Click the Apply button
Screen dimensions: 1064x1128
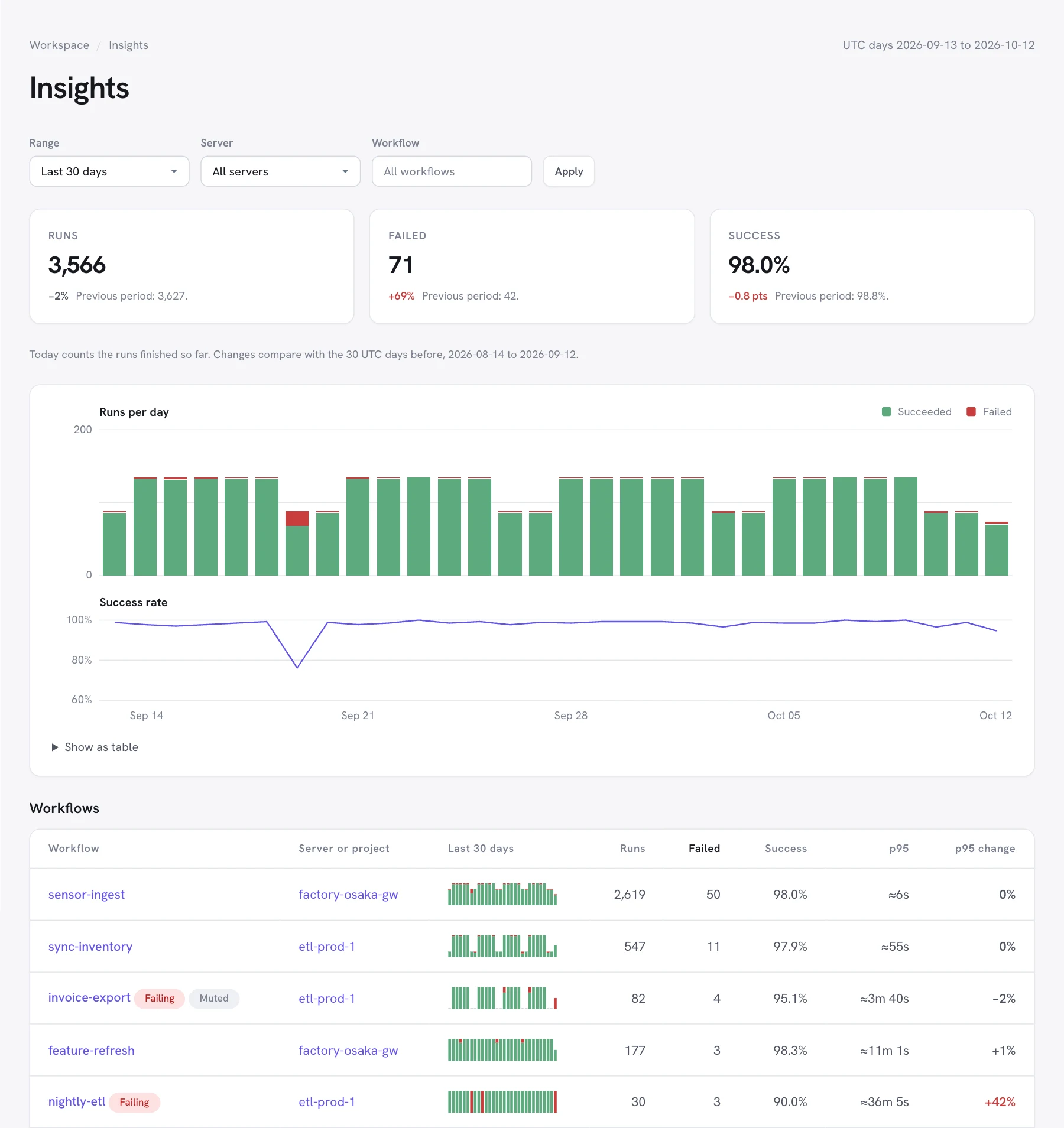click(569, 171)
